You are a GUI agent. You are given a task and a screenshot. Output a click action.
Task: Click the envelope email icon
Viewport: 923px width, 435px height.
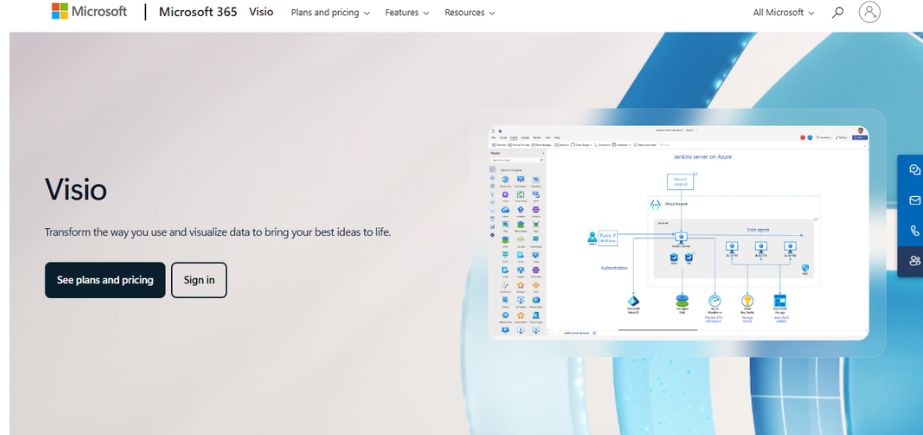(x=914, y=201)
